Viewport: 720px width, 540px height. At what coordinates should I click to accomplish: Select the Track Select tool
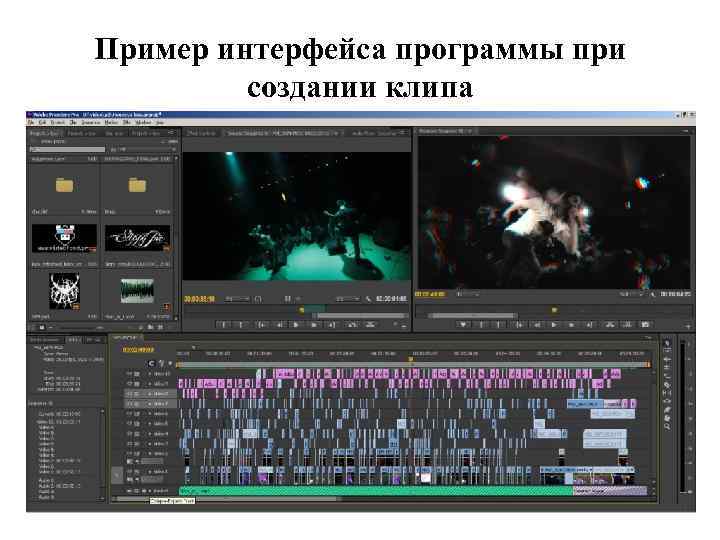667,351
